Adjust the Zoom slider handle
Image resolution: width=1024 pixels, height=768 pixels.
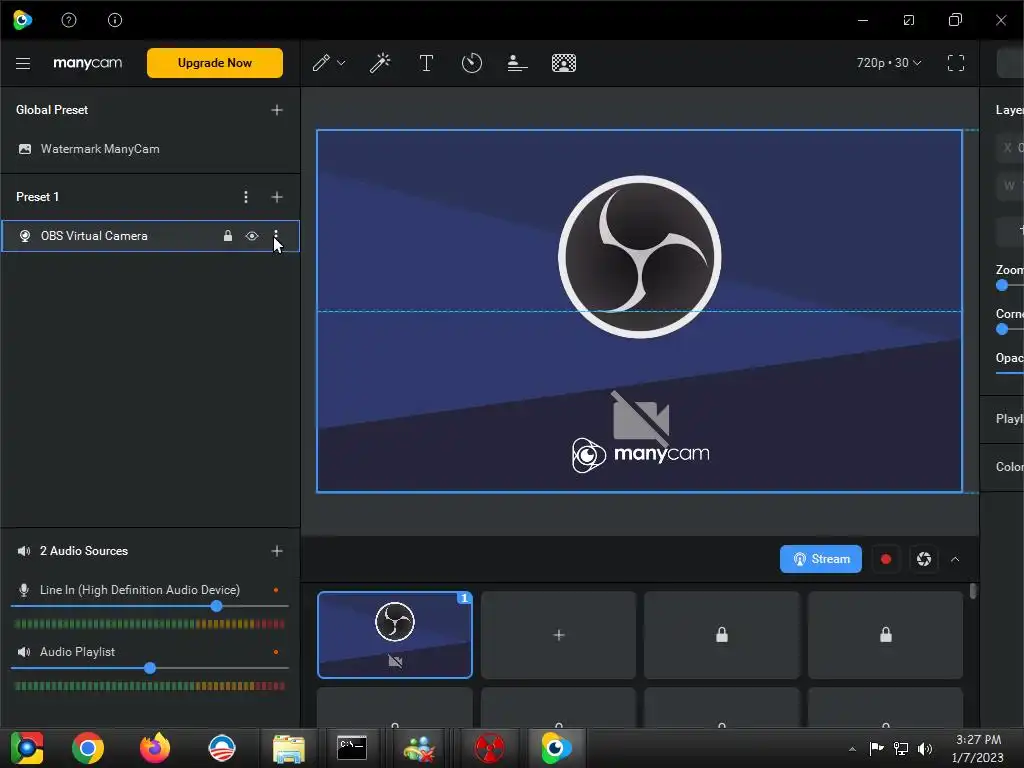[1002, 285]
